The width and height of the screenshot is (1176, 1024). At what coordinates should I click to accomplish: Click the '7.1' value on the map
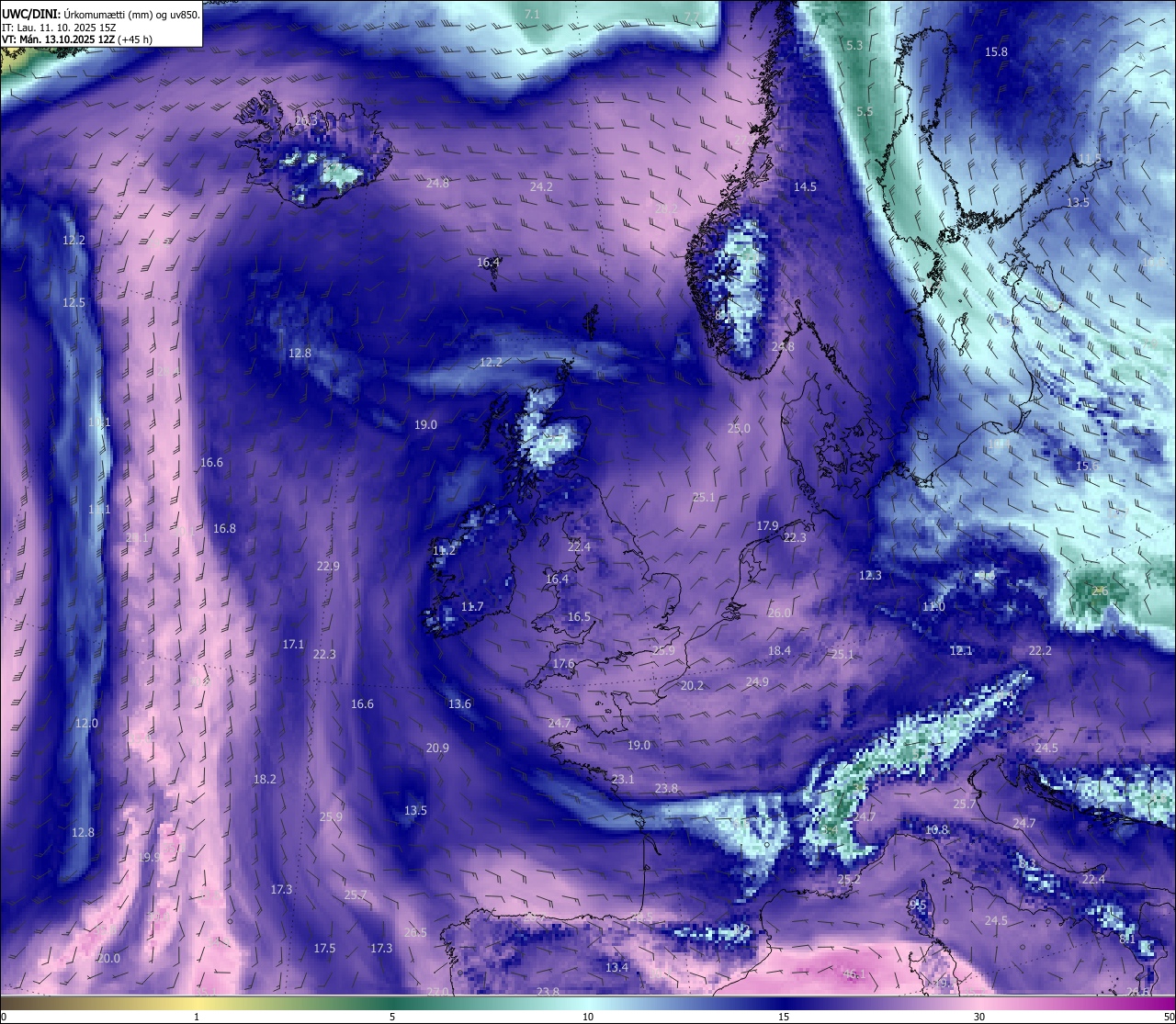pos(532,14)
